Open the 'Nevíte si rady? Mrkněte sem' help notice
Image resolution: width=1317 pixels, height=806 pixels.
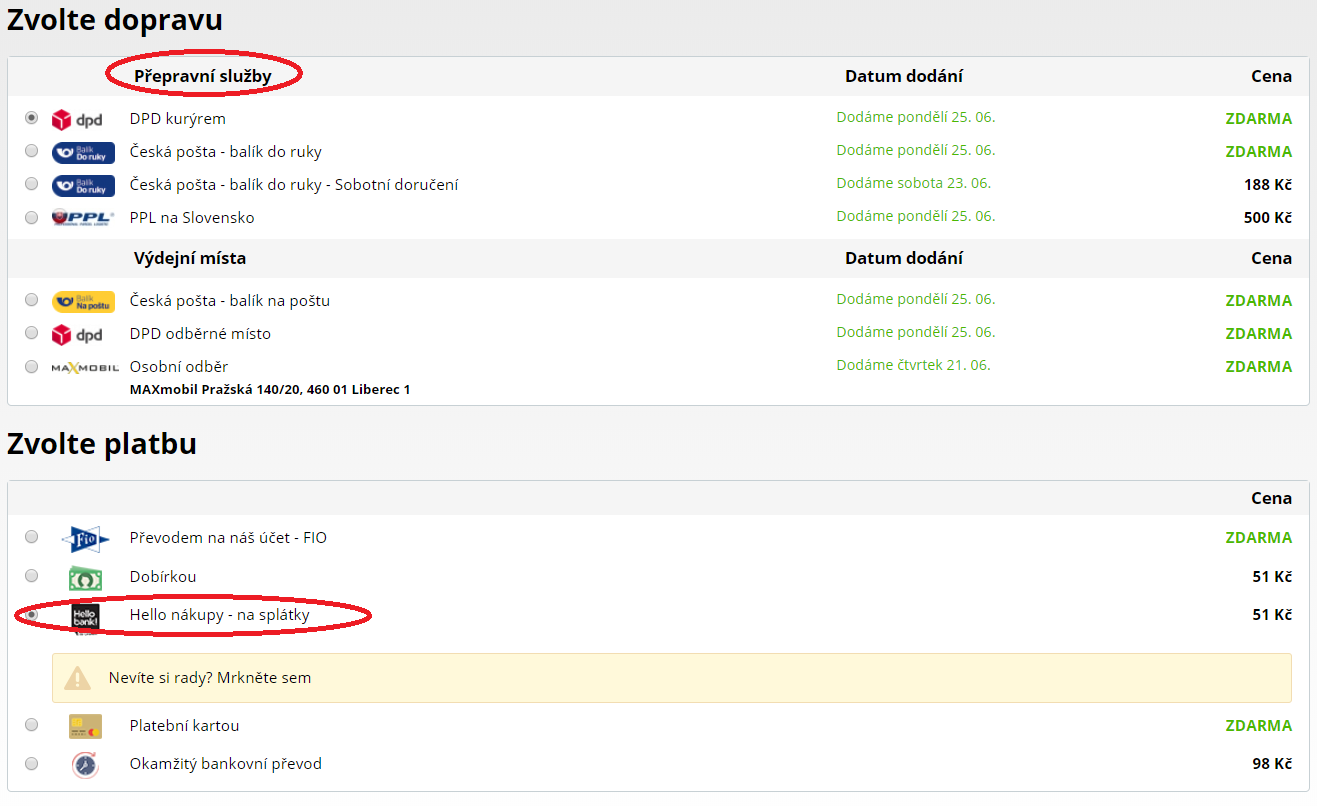(x=672, y=678)
